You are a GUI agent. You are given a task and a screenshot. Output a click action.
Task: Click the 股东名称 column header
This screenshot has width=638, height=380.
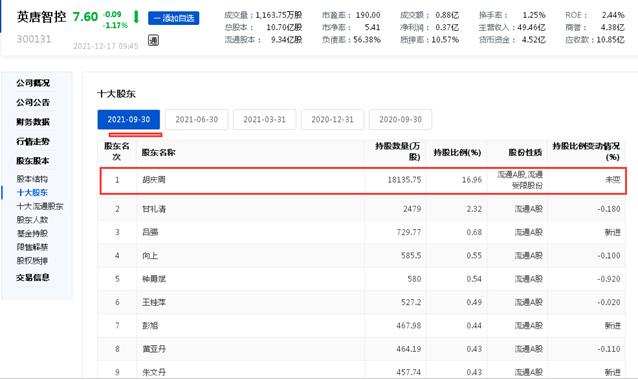pyautogui.click(x=158, y=153)
